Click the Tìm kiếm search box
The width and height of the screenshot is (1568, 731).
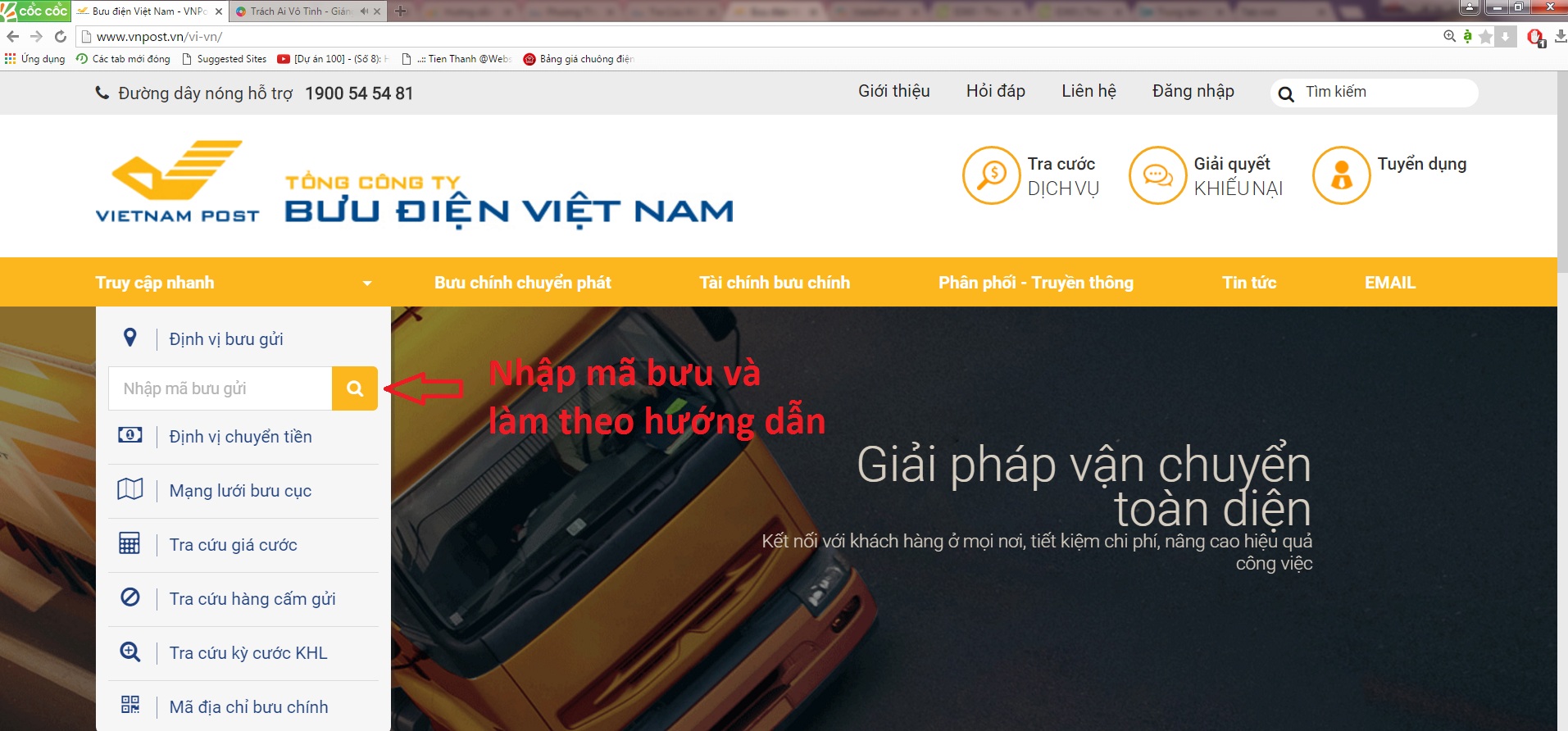coord(1374,93)
